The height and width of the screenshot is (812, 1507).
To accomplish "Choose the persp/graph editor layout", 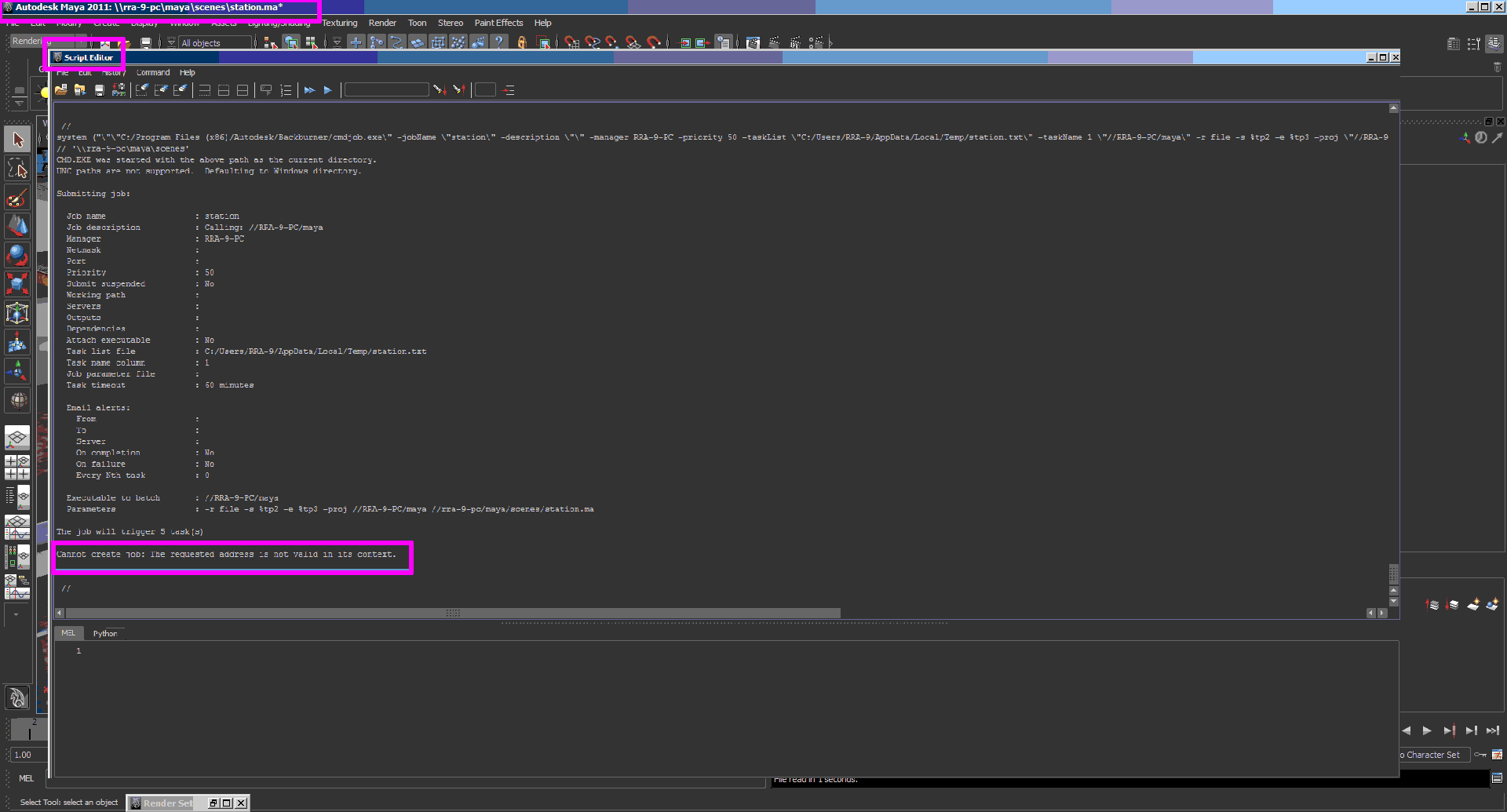I will [17, 526].
